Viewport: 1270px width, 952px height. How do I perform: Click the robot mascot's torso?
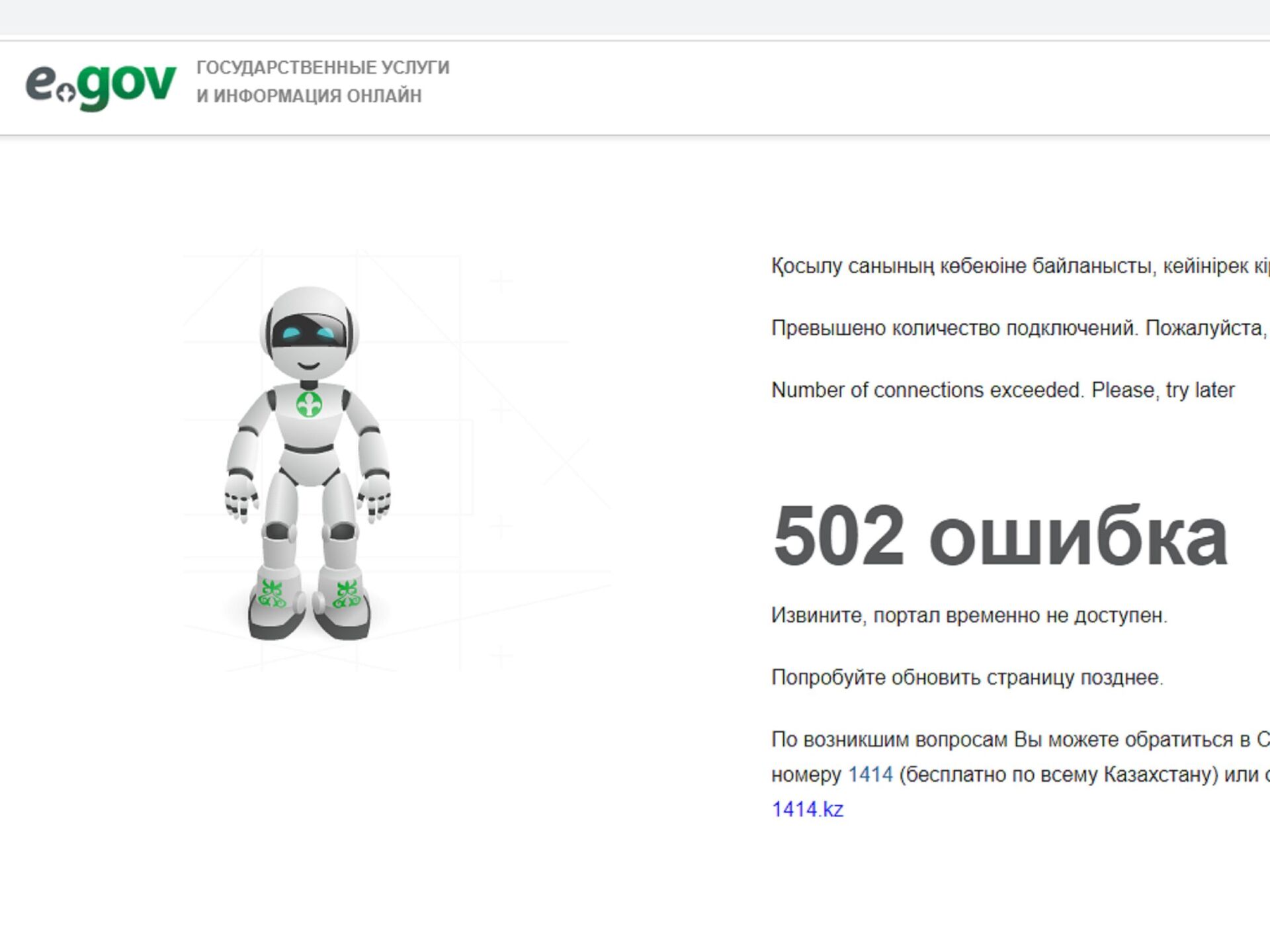(309, 433)
